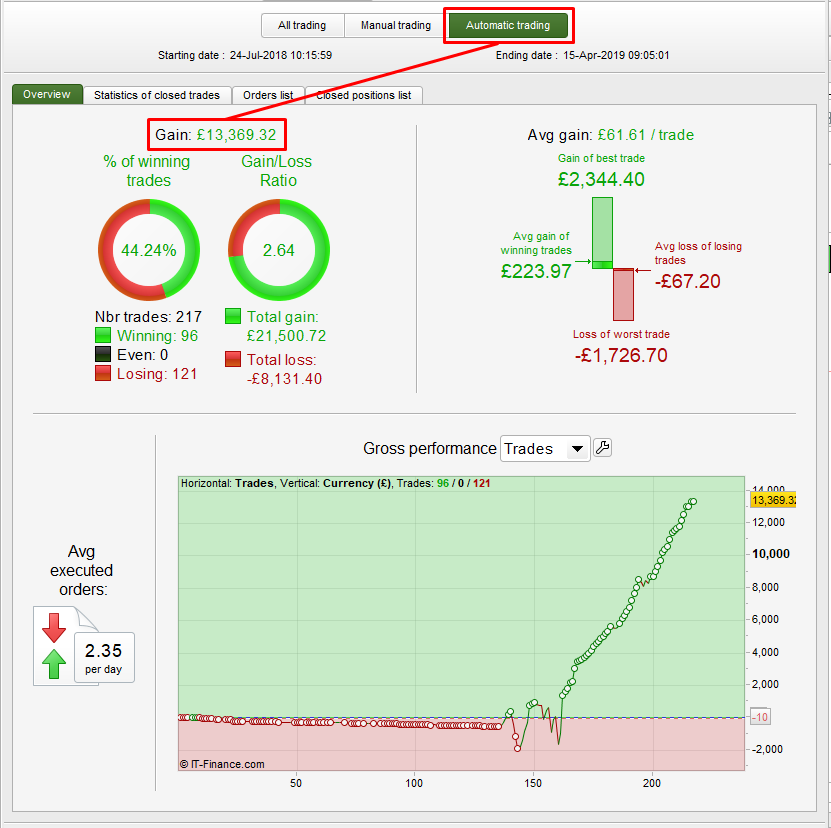The image size is (831, 828).
Task: Open Statistics of closed trades tab
Action: [x=157, y=95]
